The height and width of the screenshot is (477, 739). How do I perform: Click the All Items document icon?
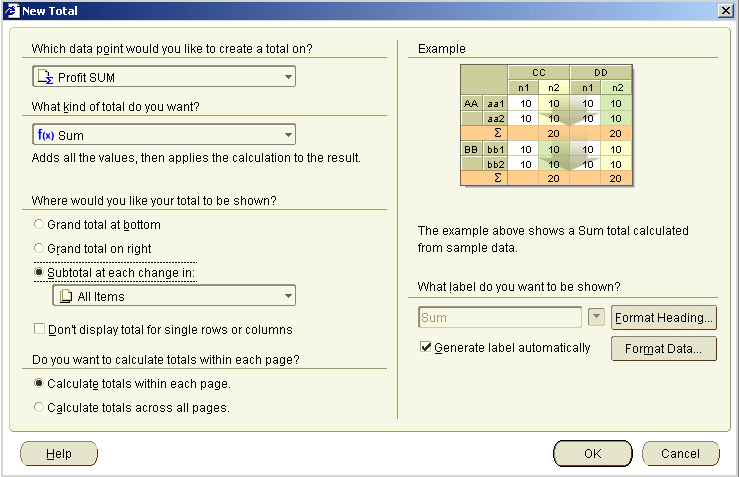pos(66,296)
